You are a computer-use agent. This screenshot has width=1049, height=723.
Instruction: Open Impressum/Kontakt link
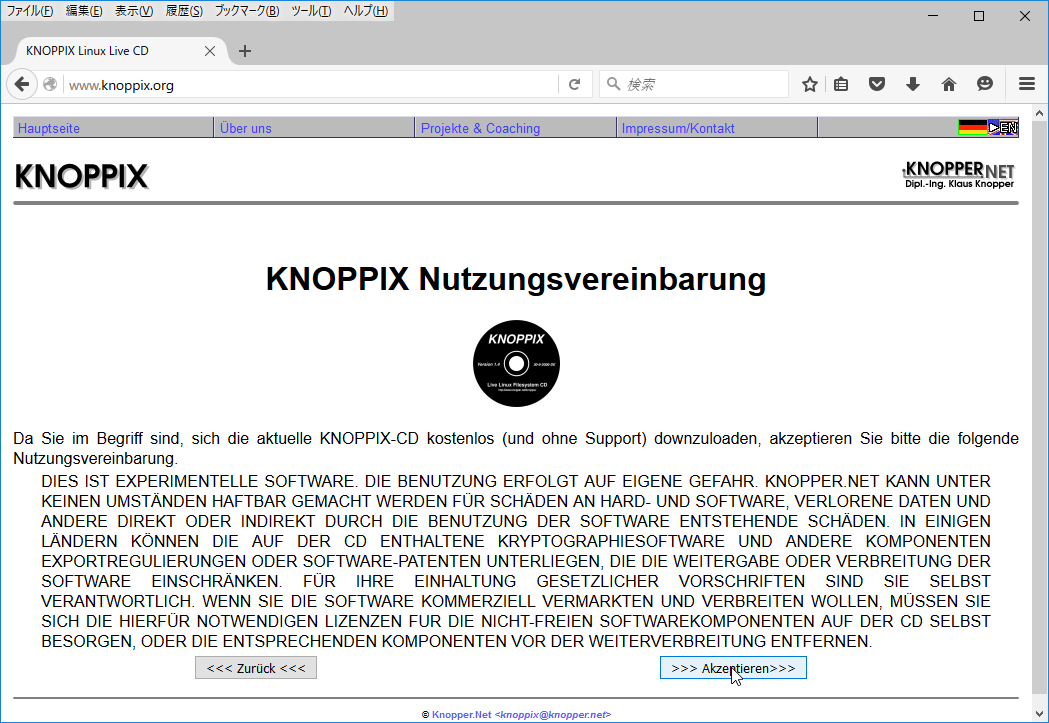[678, 128]
